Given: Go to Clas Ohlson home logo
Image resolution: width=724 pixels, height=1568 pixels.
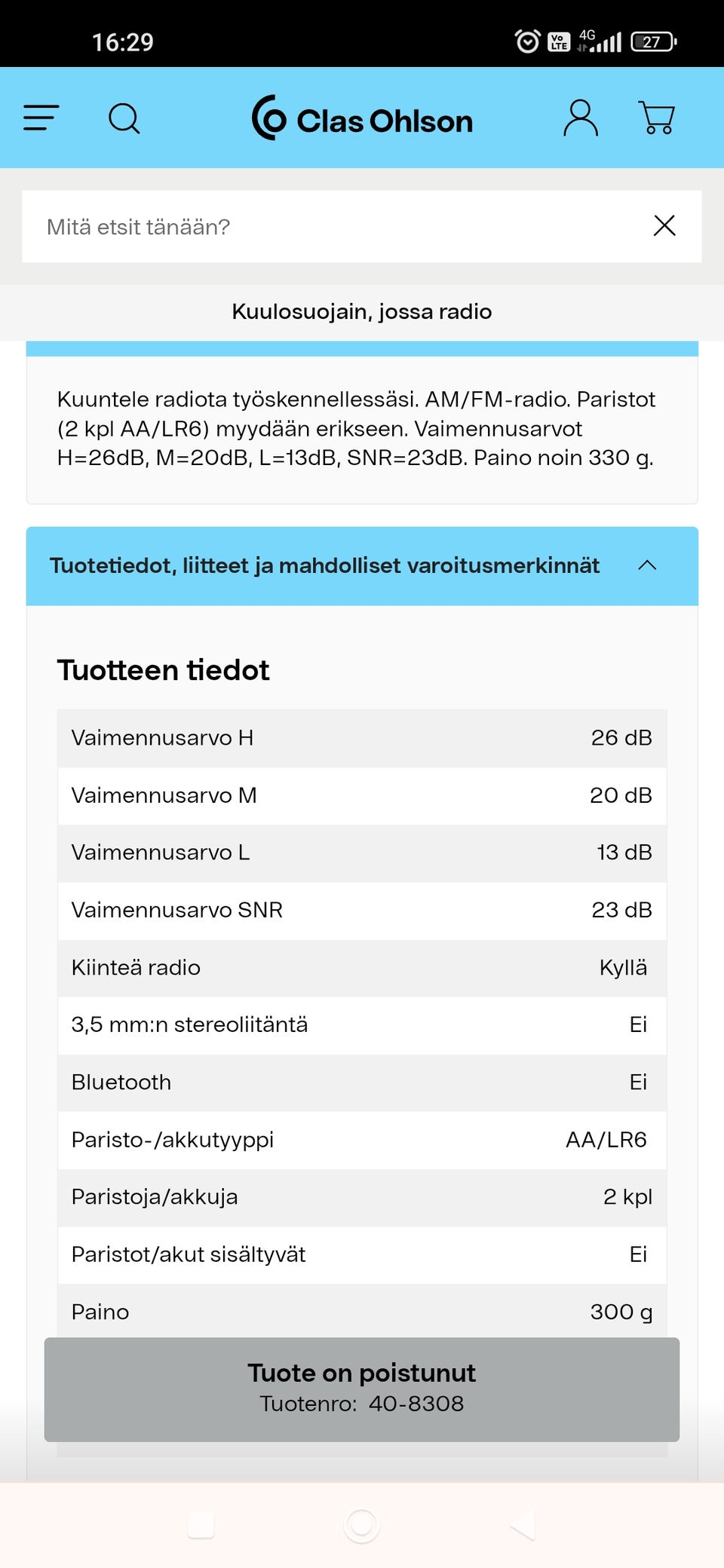Looking at the screenshot, I should tap(363, 119).
